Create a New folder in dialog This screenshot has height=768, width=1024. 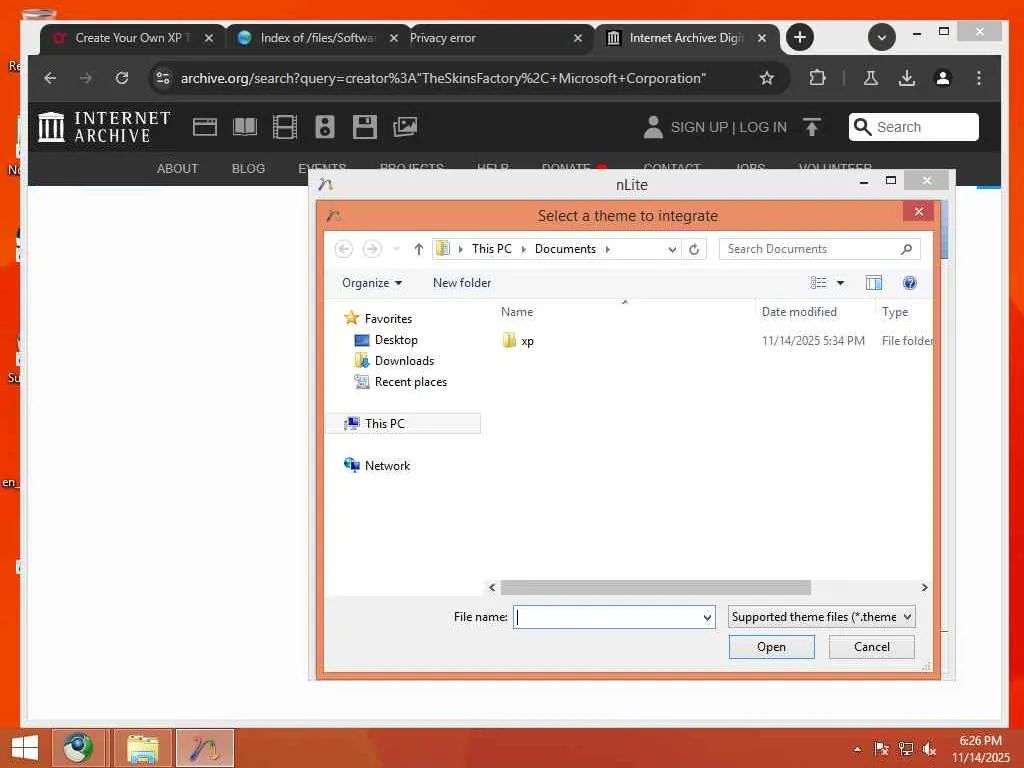coord(462,283)
